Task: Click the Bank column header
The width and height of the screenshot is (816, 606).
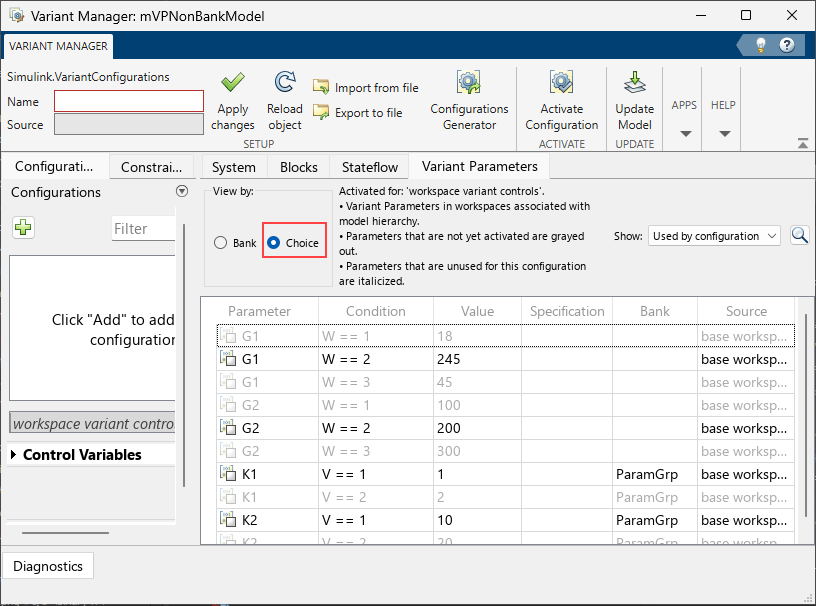Action: [655, 311]
